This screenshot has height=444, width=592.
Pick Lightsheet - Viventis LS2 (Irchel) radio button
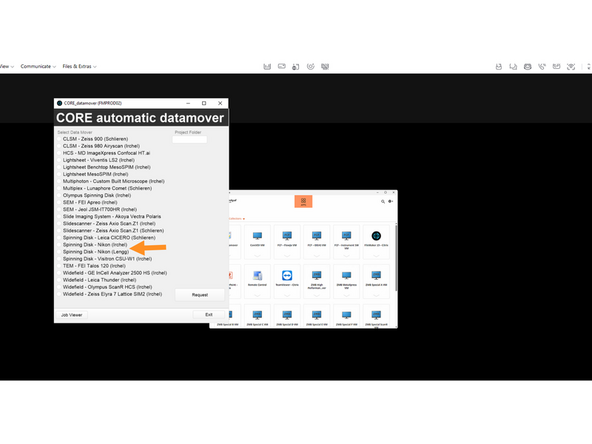click(x=59, y=160)
